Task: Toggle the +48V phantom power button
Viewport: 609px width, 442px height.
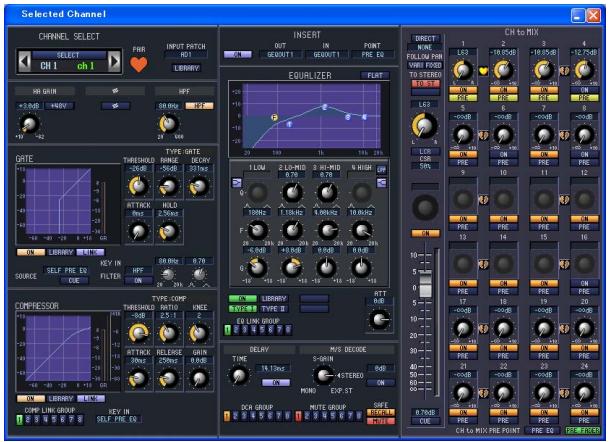Action: click(x=59, y=106)
